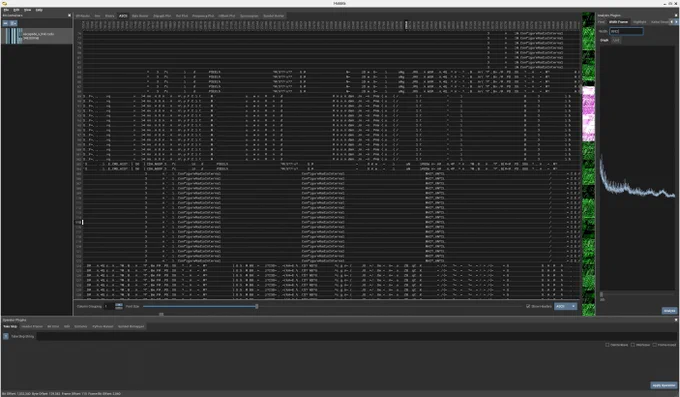Click the horizontal scrollbar under the display
The height and width of the screenshot is (397, 680).
pyautogui.click(x=161, y=314)
